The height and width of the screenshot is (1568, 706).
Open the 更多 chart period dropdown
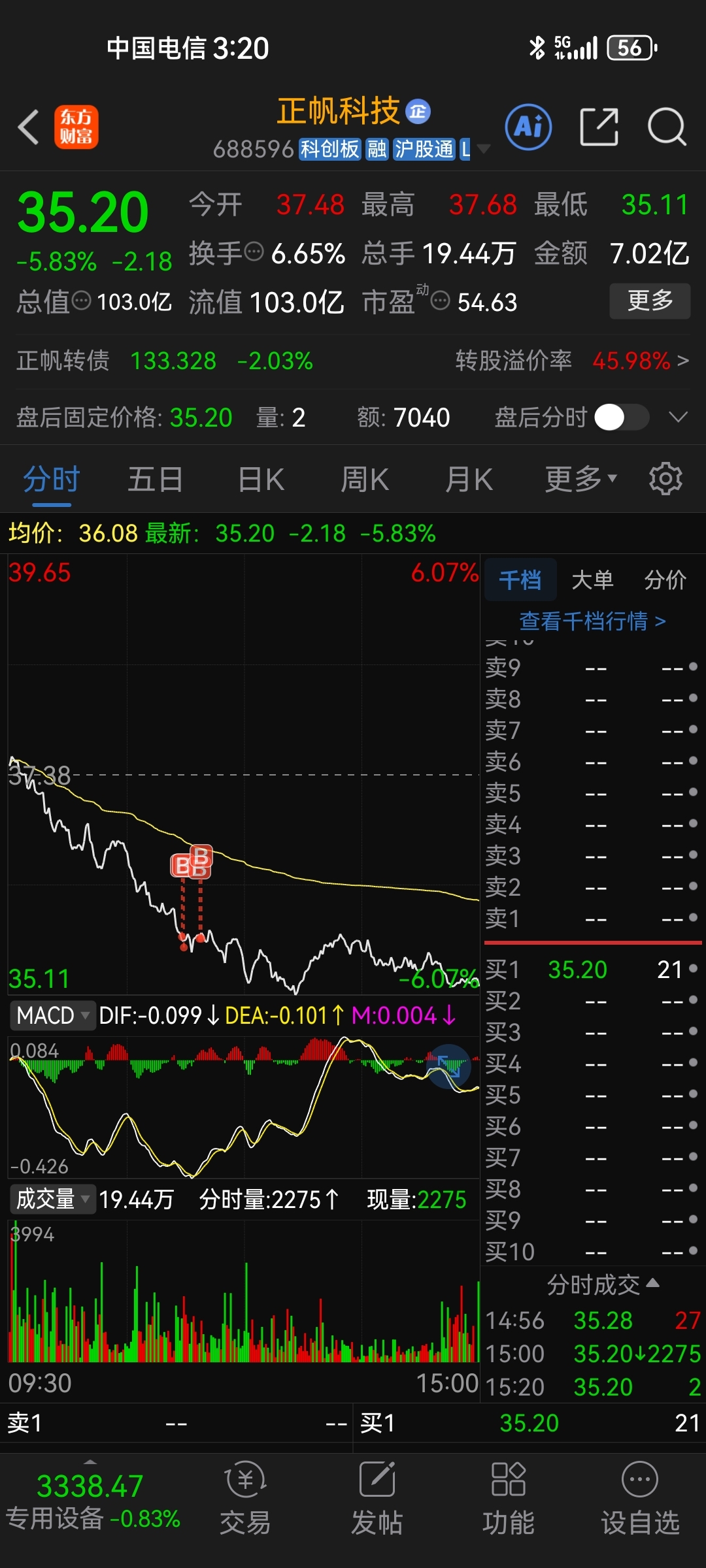click(581, 479)
